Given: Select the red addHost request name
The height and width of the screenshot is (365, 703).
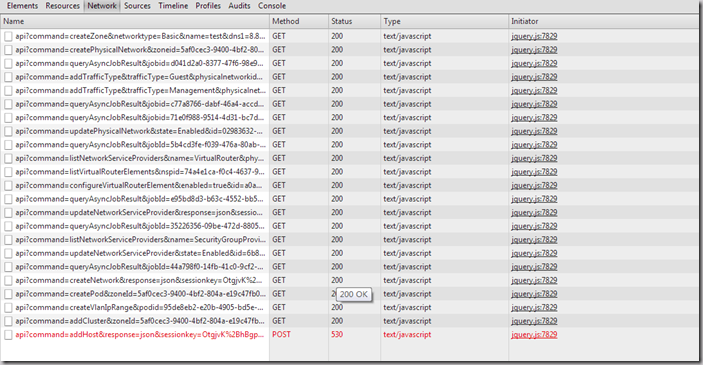Looking at the screenshot, I should click(140, 335).
